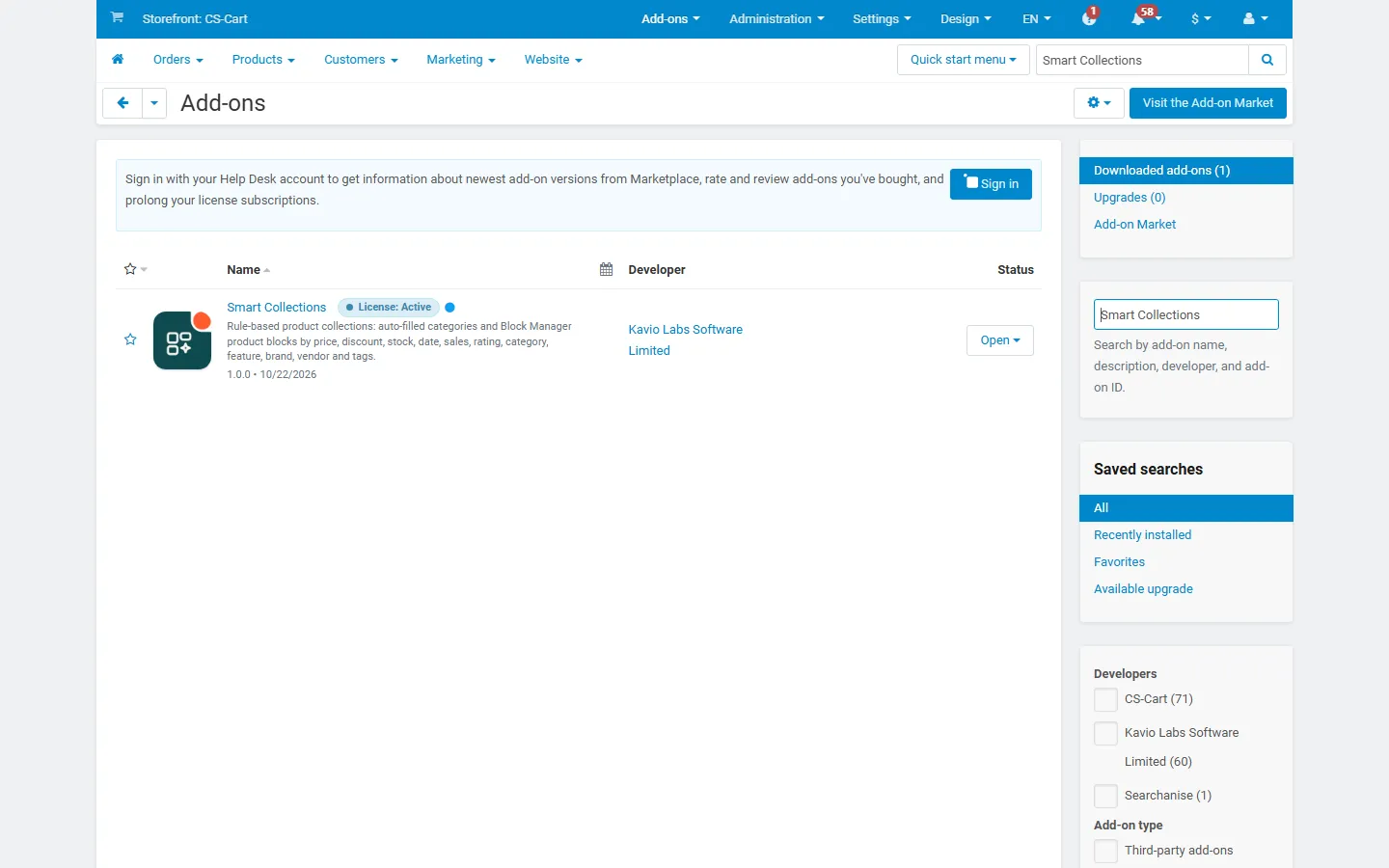The width and height of the screenshot is (1389, 868).
Task: Open the Administration menu
Action: (776, 18)
